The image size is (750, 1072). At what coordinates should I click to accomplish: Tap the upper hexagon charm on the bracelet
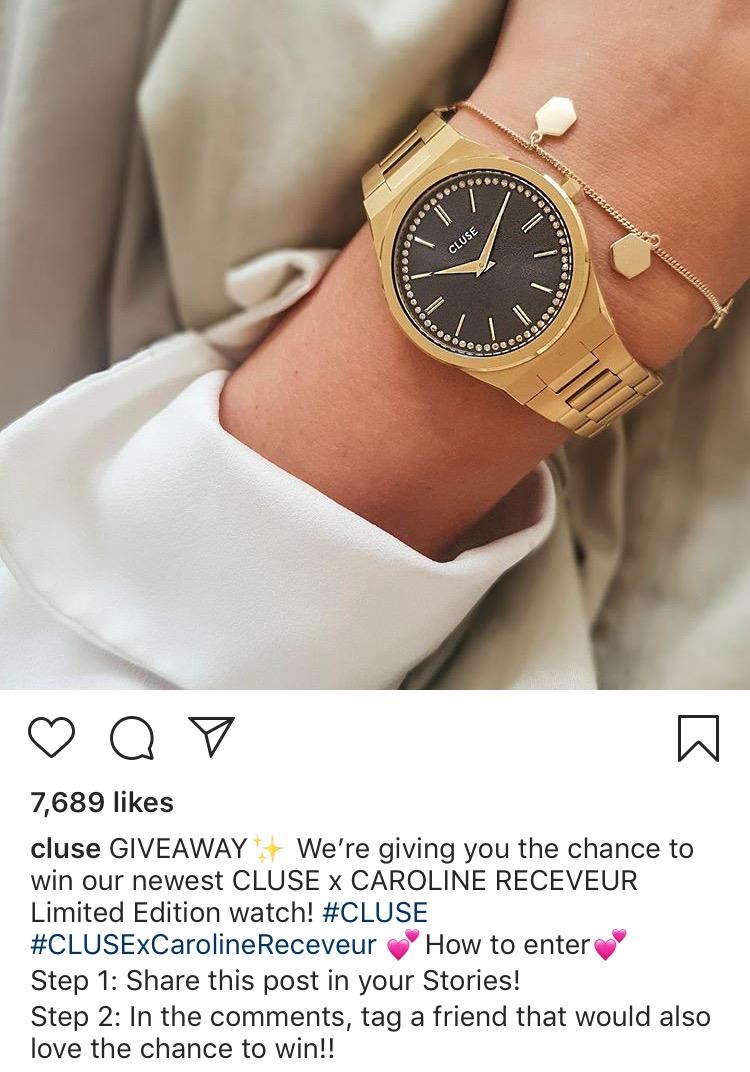point(554,116)
